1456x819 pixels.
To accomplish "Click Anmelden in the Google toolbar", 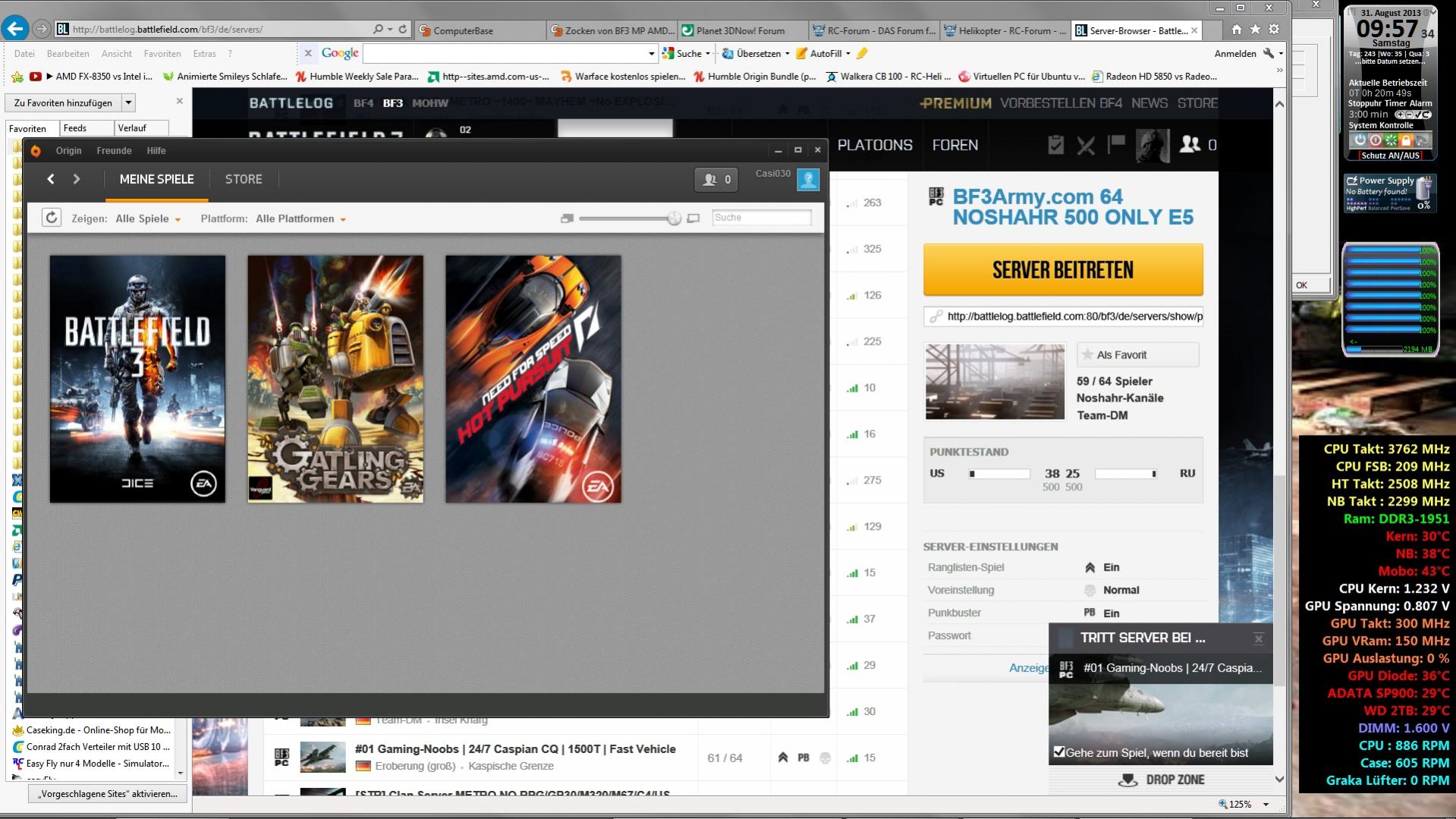I will click(1235, 53).
